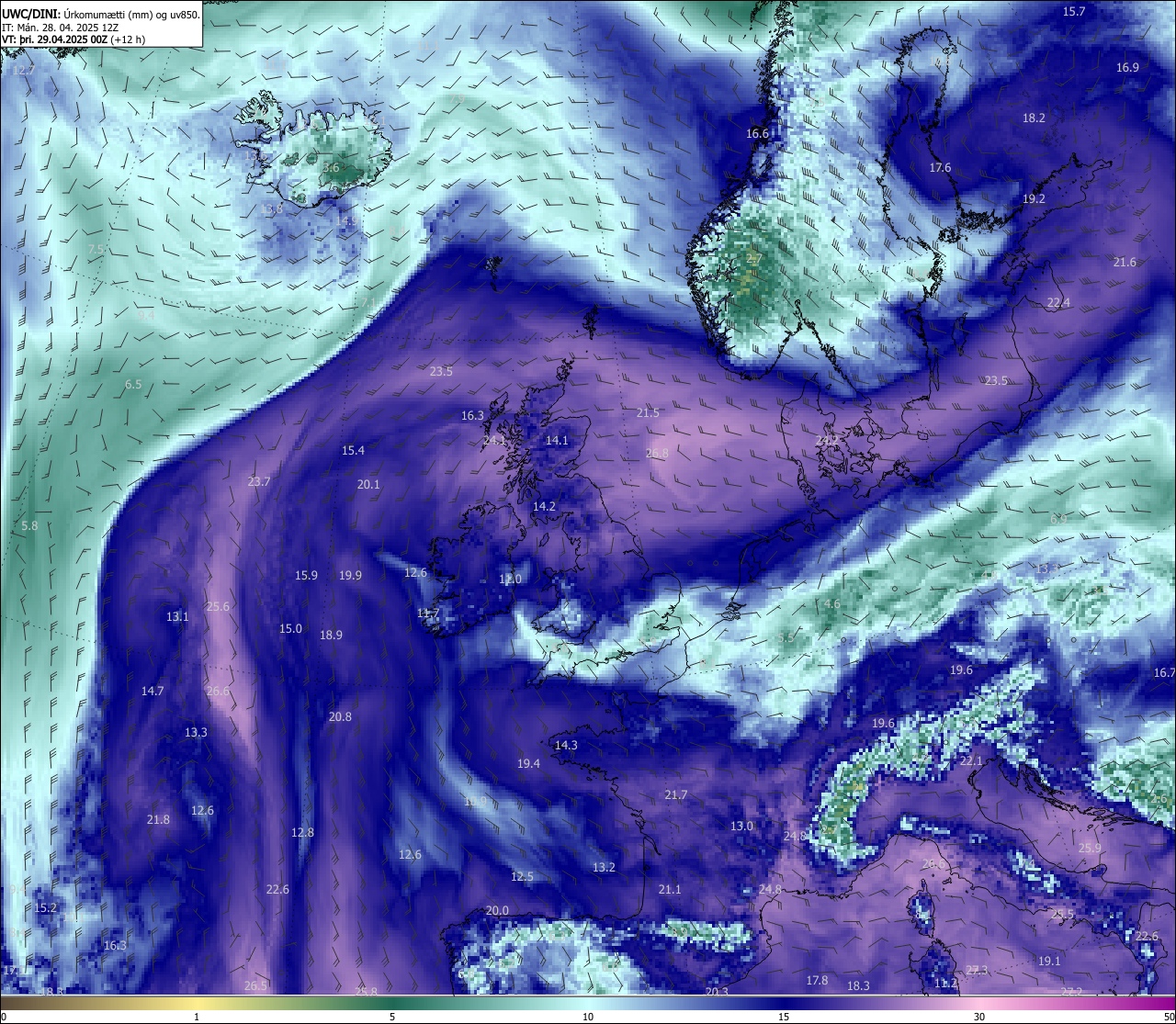
Task: Click the value 13.0 over southern France
Action: [x=741, y=826]
